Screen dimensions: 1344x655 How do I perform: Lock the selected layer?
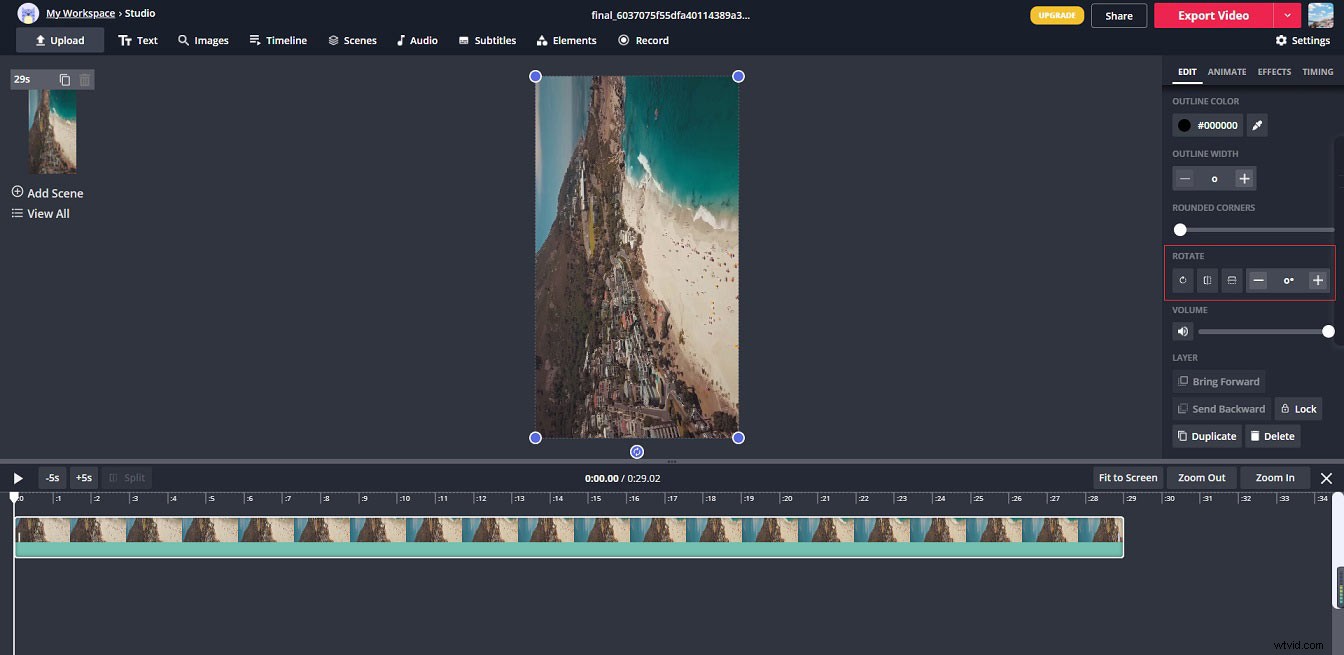click(x=1298, y=408)
